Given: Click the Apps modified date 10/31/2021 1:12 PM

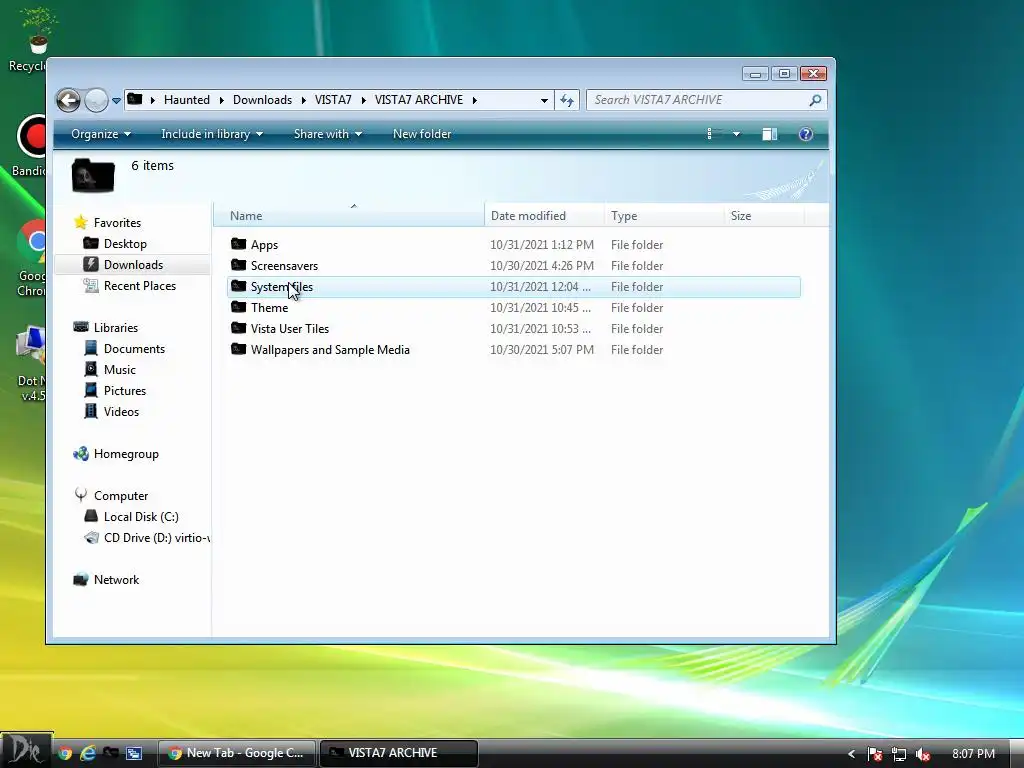Looking at the screenshot, I should pos(542,245).
